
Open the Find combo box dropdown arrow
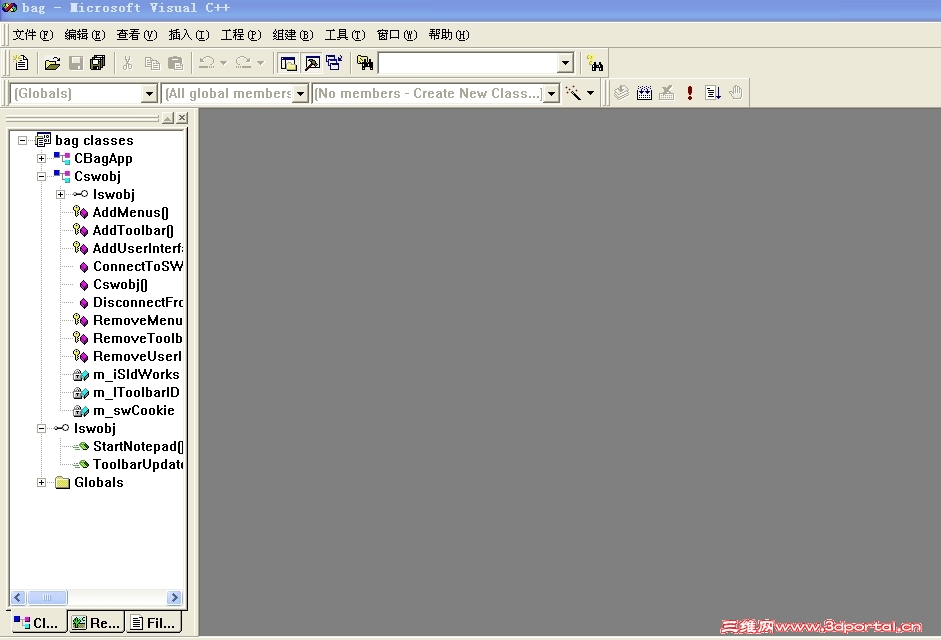[565, 62]
